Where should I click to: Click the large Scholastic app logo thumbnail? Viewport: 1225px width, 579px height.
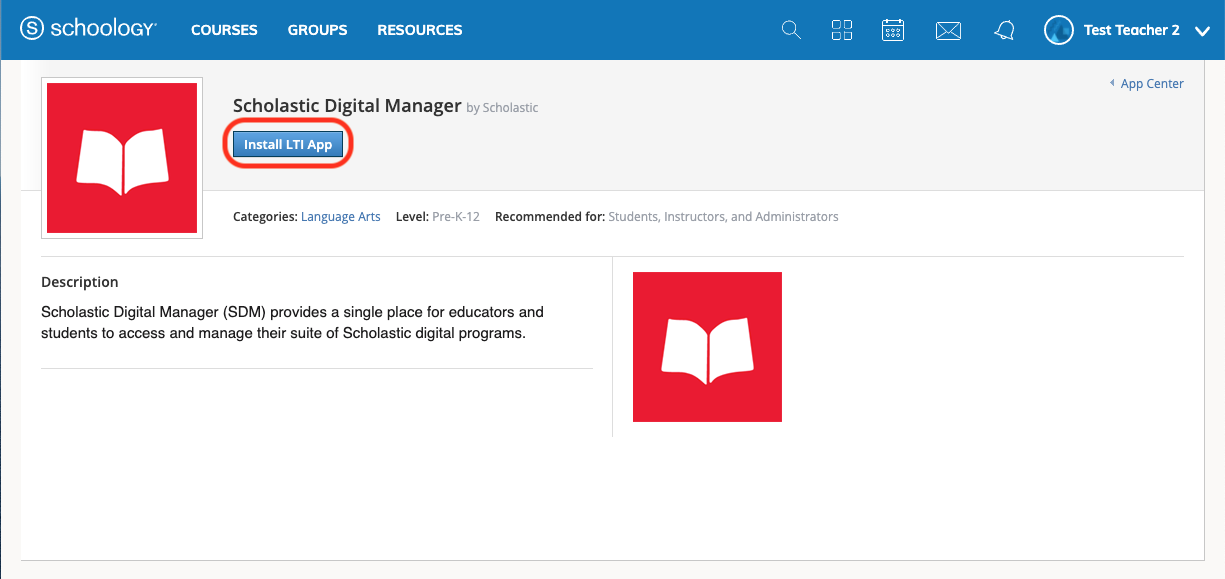point(122,158)
